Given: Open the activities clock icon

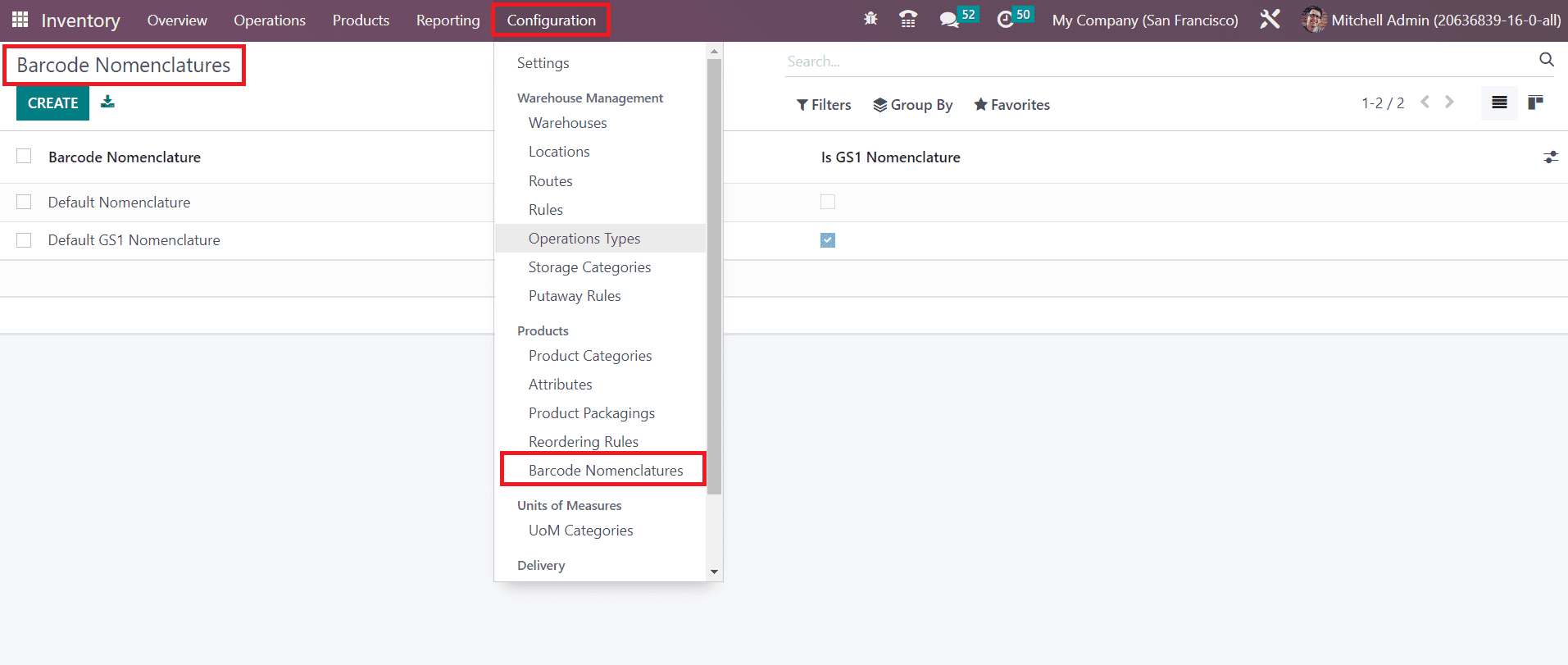Looking at the screenshot, I should tap(1005, 20).
